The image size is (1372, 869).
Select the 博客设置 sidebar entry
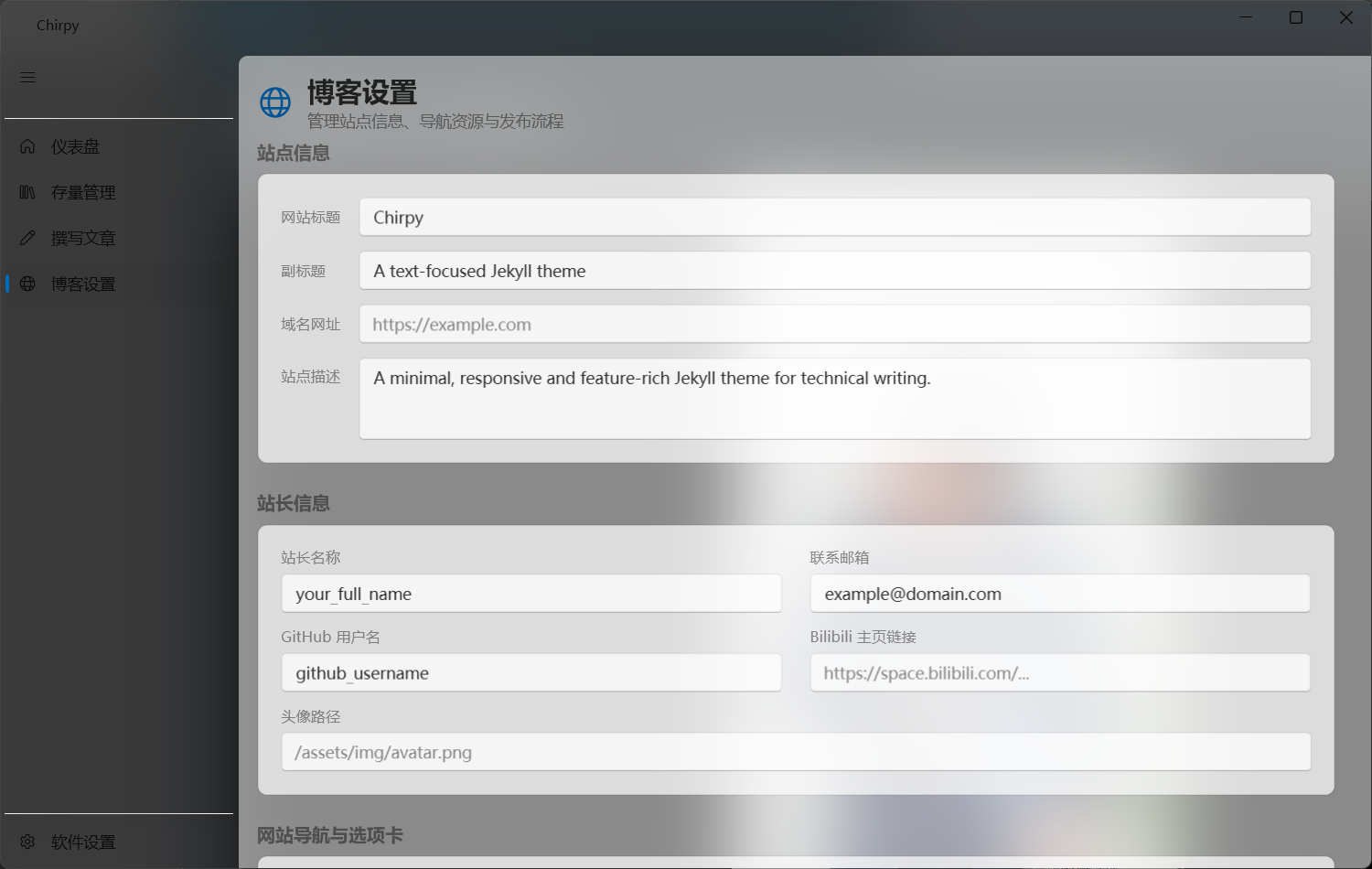pos(83,284)
